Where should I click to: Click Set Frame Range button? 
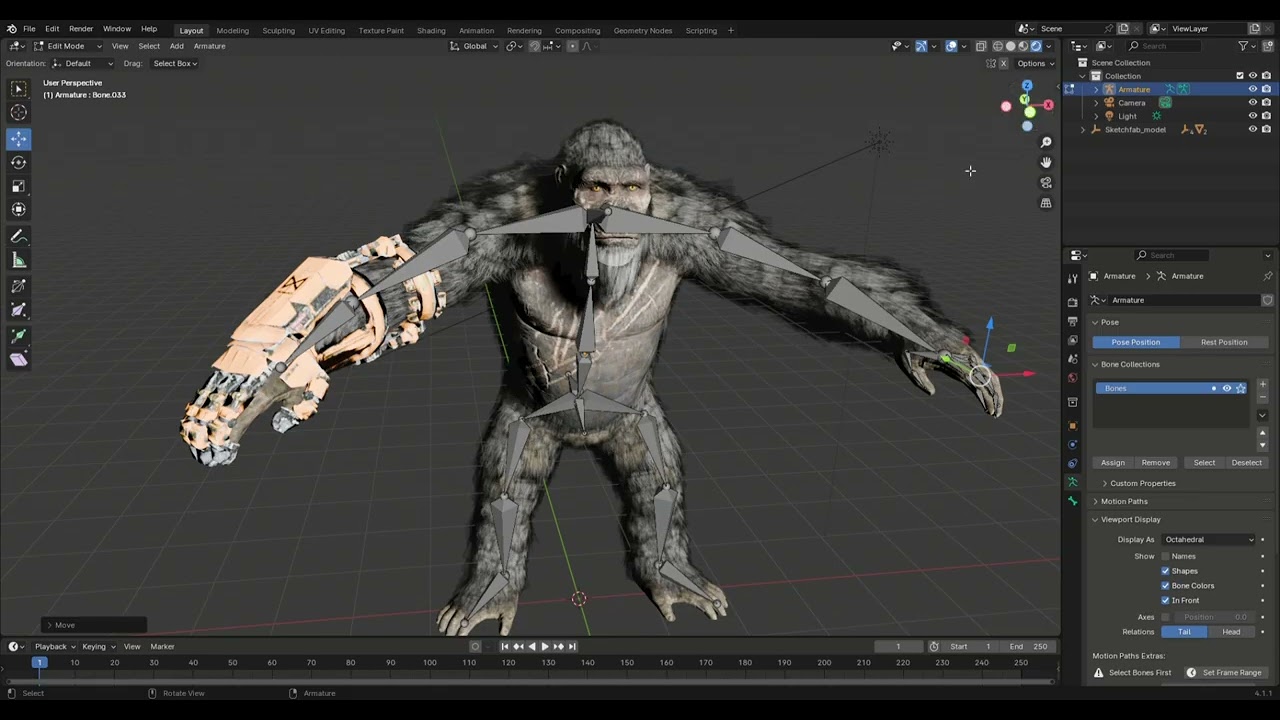1227,673
